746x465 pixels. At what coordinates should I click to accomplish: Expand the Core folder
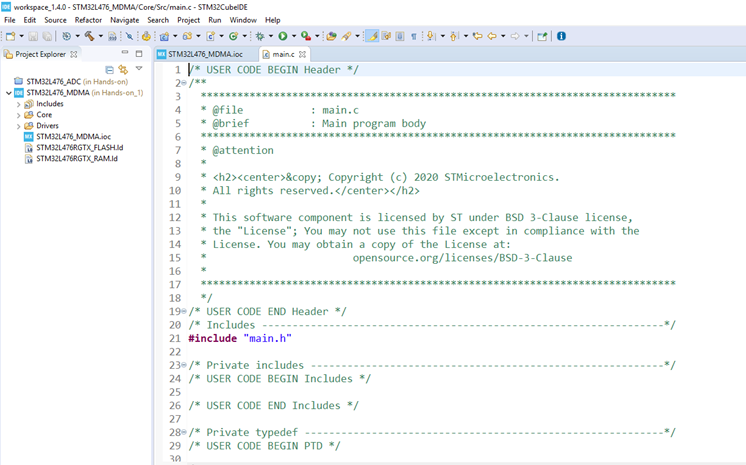tap(19, 115)
